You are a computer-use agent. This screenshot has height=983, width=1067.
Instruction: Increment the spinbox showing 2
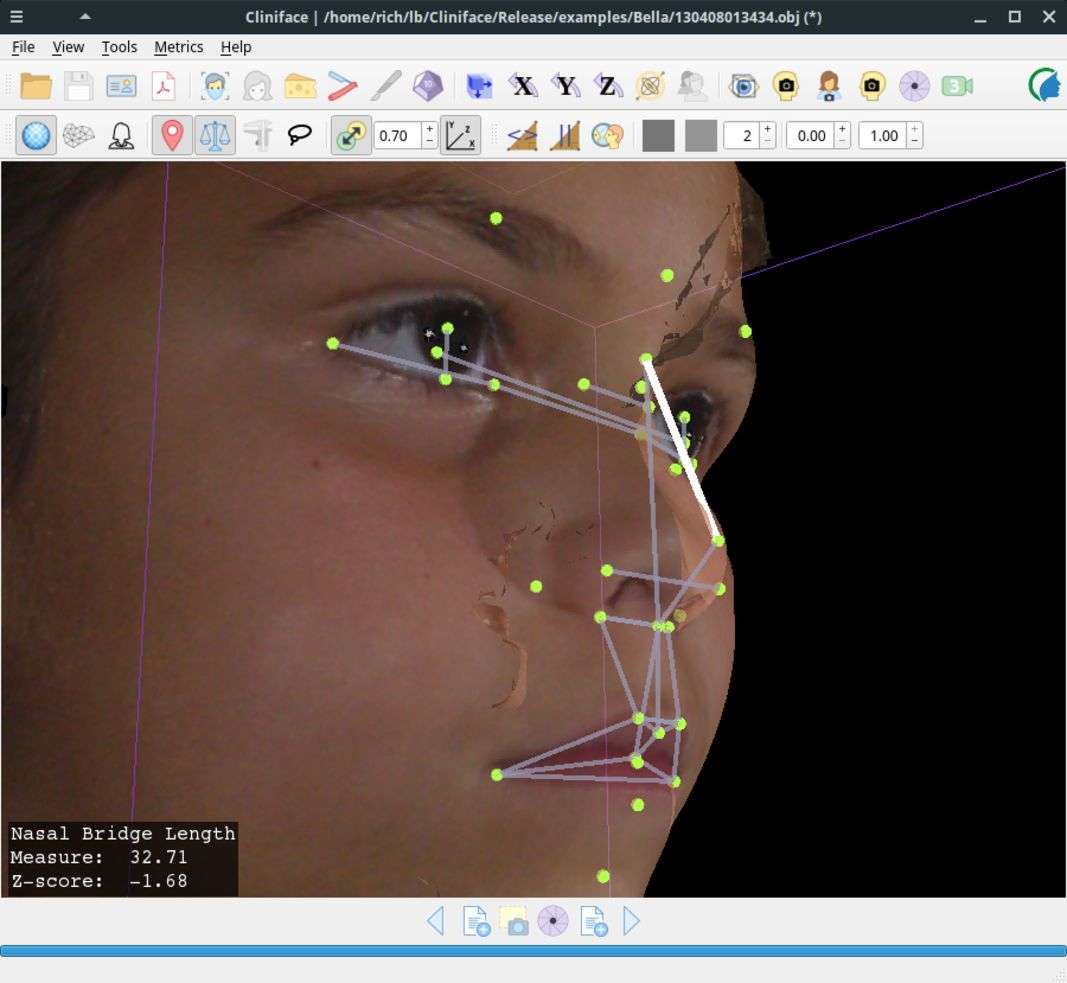click(767, 129)
